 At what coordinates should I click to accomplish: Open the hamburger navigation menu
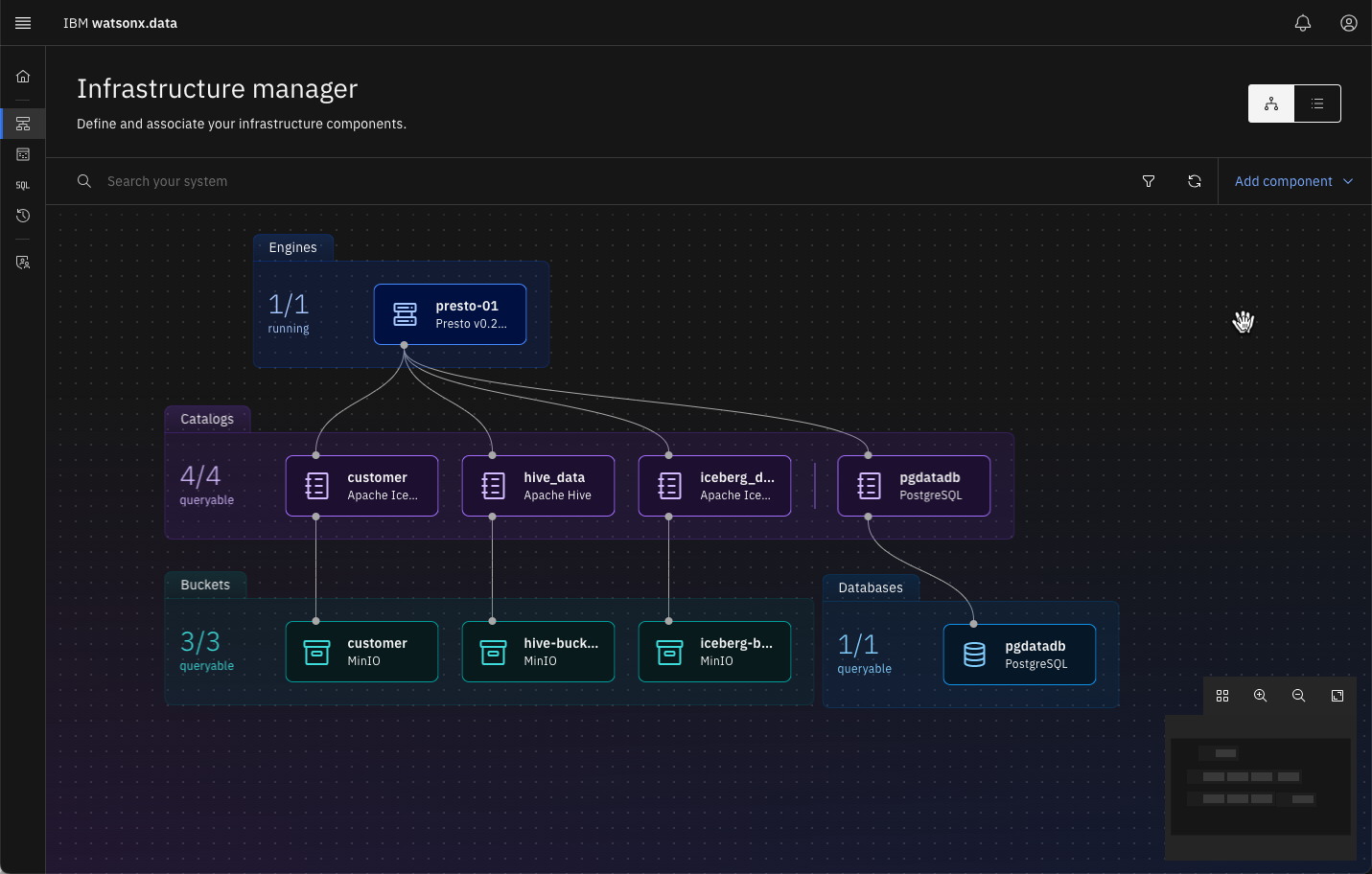coord(23,23)
